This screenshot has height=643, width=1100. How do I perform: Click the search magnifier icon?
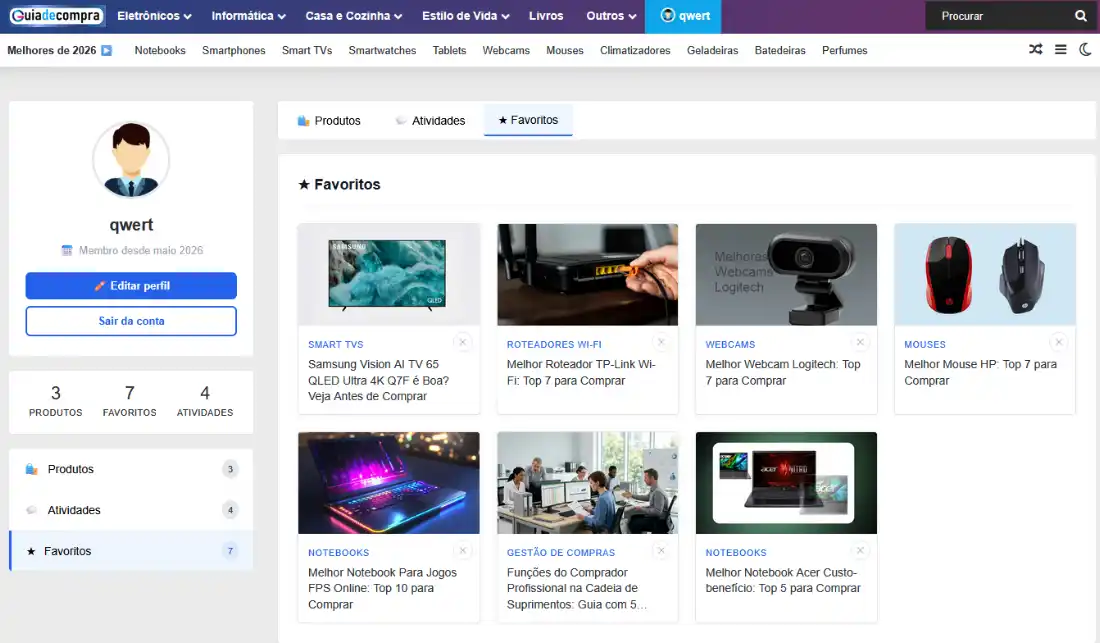click(1080, 15)
